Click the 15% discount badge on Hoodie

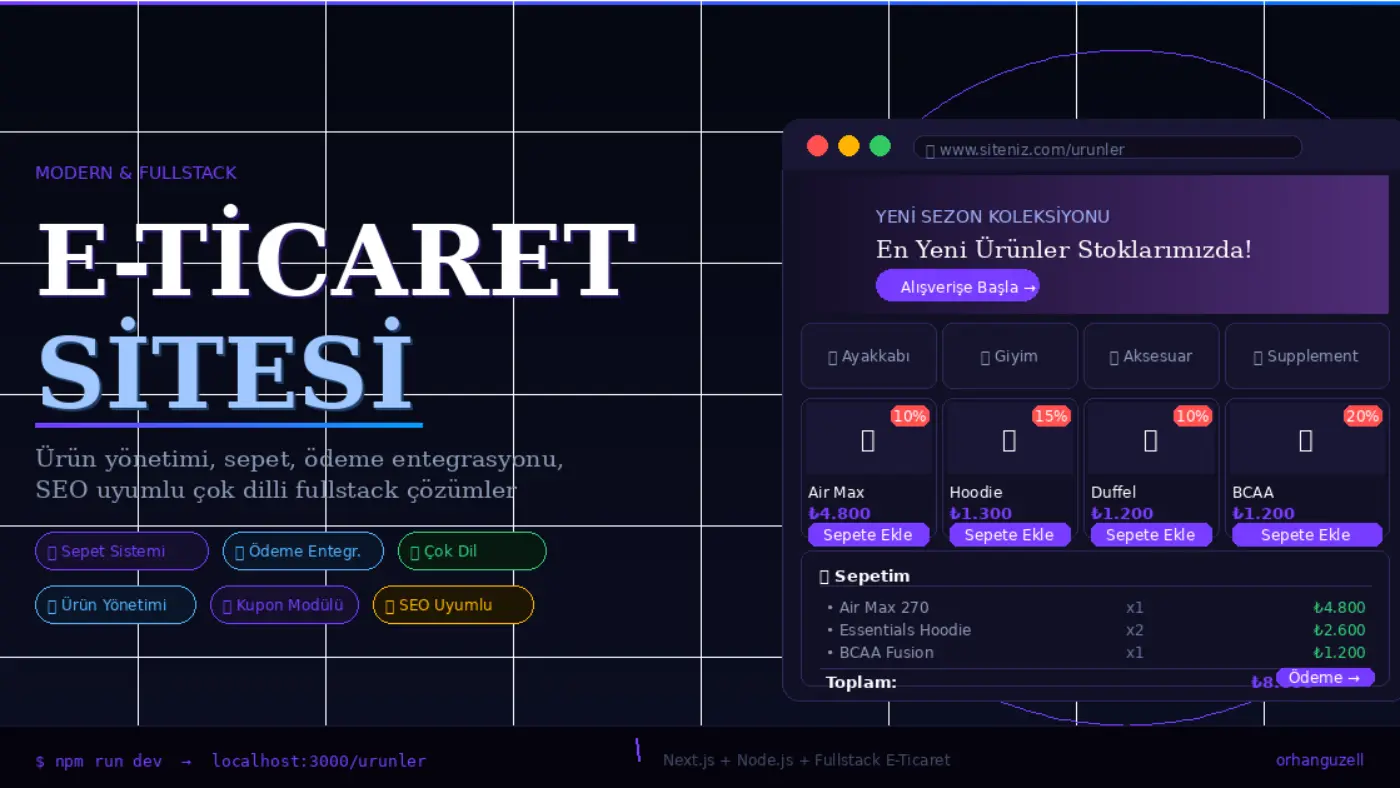1051,416
